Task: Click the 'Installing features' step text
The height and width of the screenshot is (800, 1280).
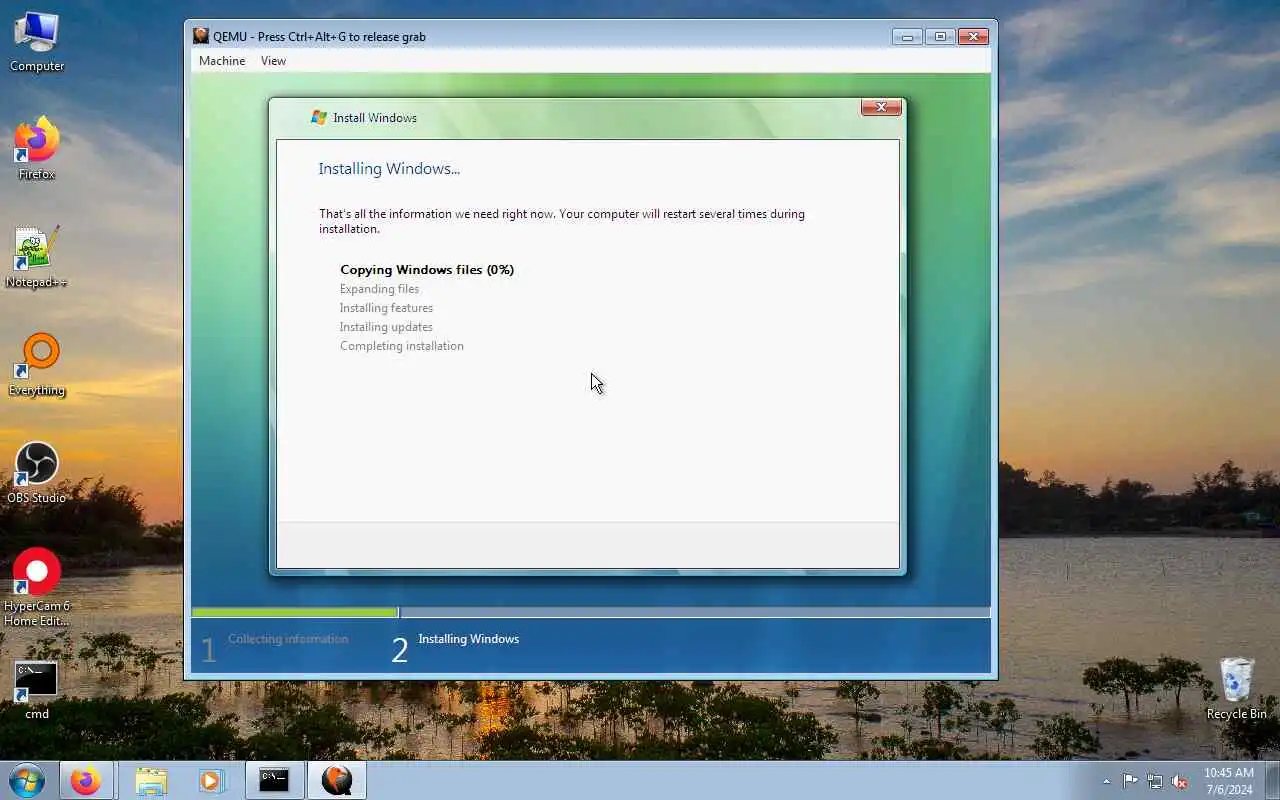Action: pyautogui.click(x=386, y=308)
